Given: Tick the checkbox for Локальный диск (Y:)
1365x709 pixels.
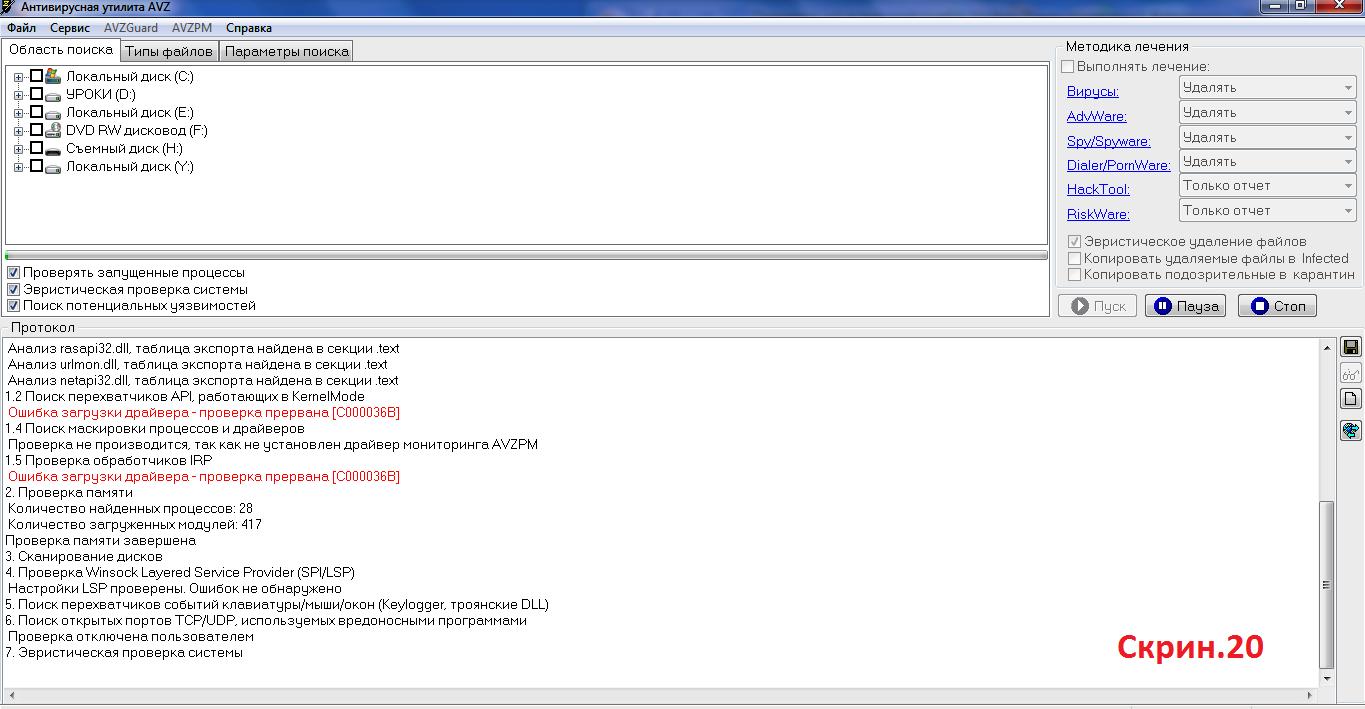Looking at the screenshot, I should point(37,166).
